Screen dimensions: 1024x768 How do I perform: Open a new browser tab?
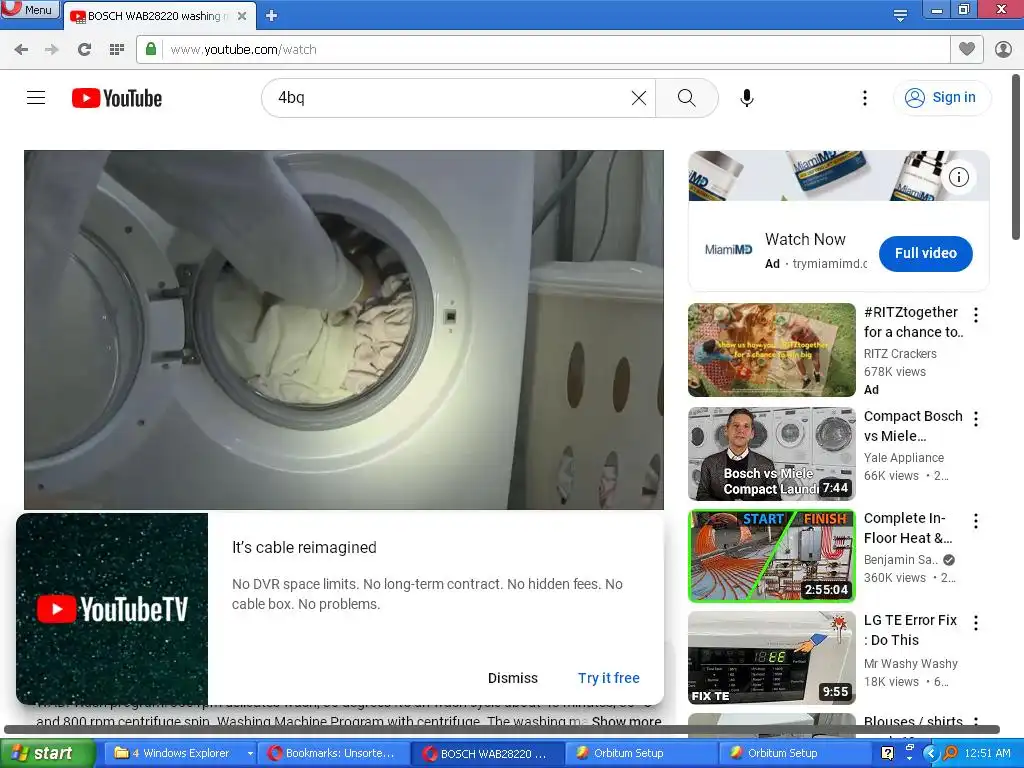(x=272, y=16)
